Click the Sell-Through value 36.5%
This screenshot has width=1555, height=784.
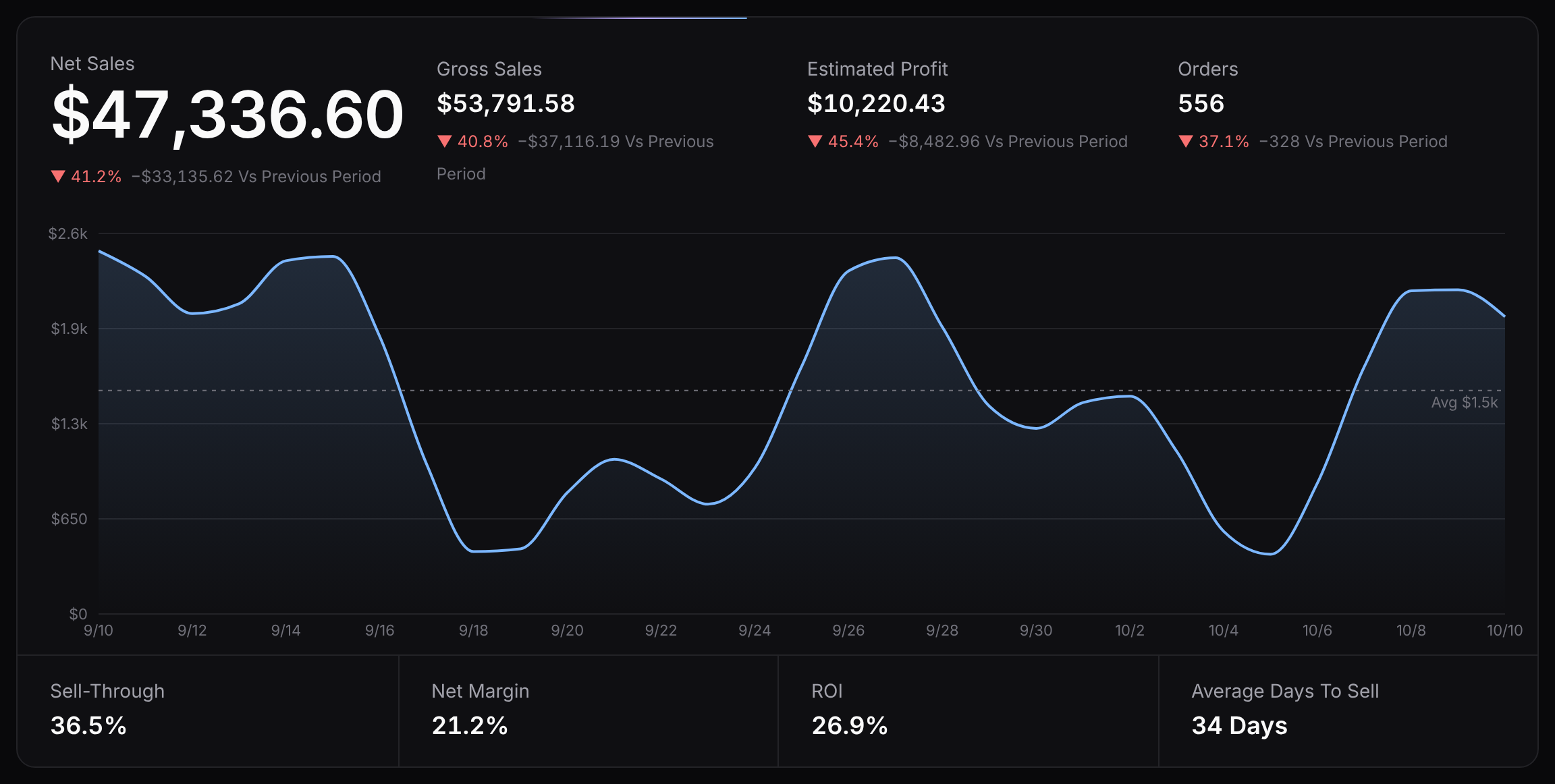click(x=88, y=725)
